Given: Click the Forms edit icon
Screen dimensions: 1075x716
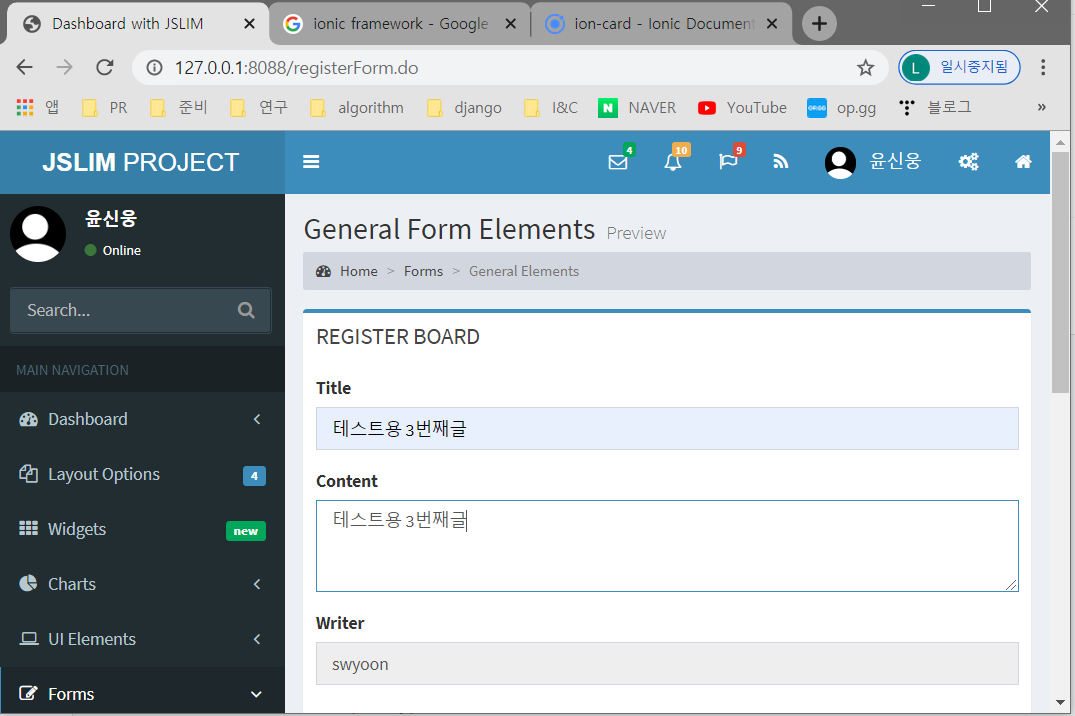Looking at the screenshot, I should point(28,693).
